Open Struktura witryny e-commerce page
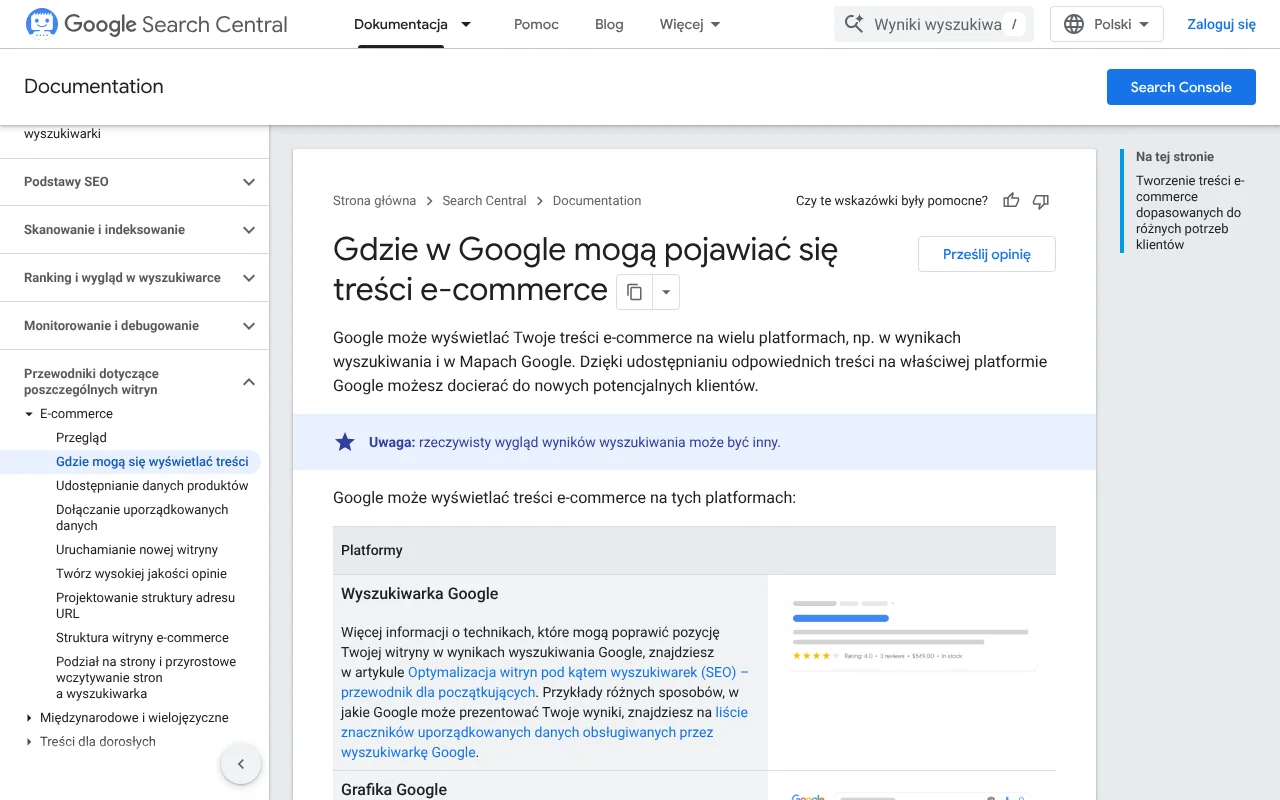 pyautogui.click(x=142, y=638)
